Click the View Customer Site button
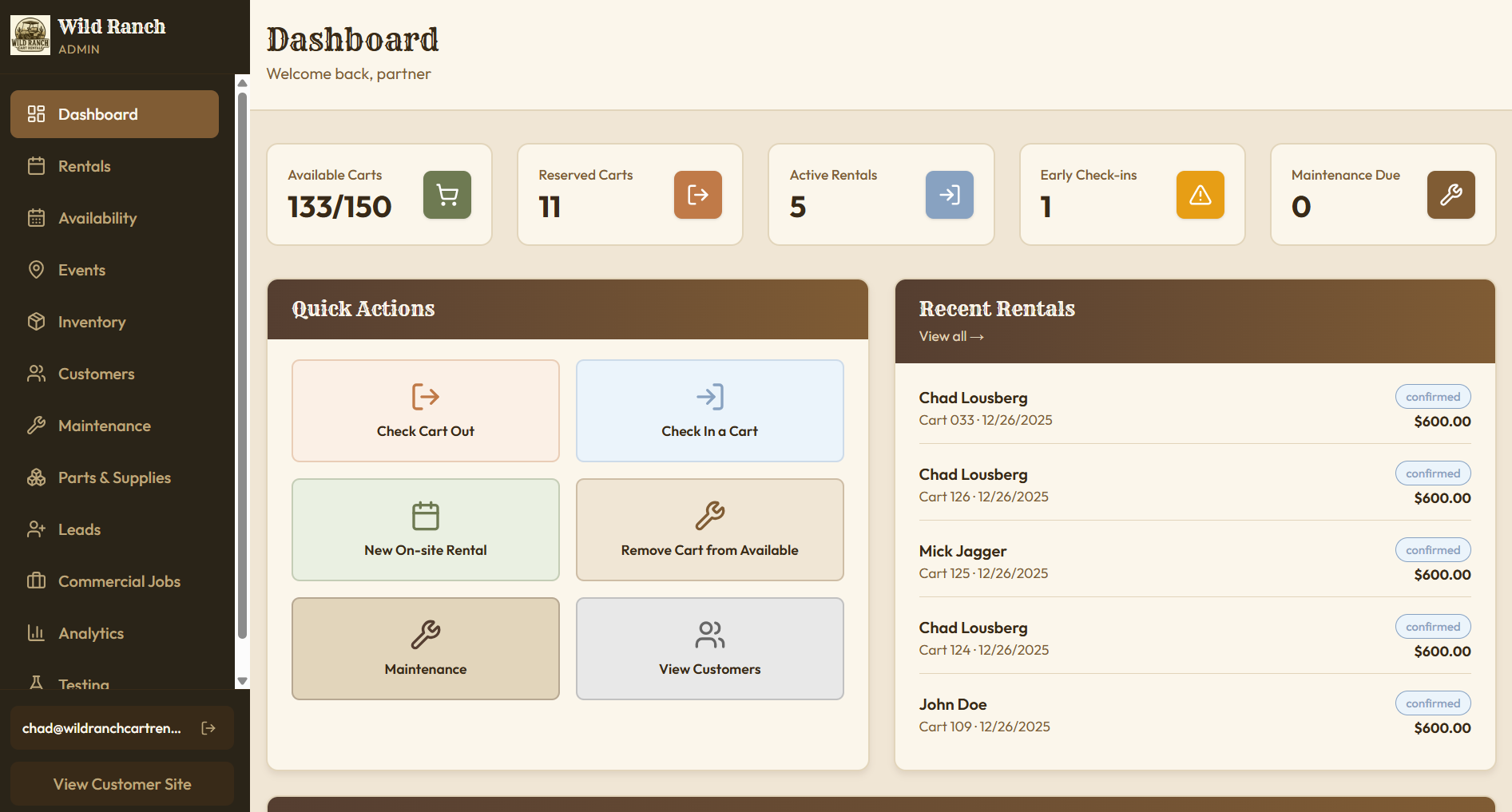The height and width of the screenshot is (812, 1512). [122, 784]
